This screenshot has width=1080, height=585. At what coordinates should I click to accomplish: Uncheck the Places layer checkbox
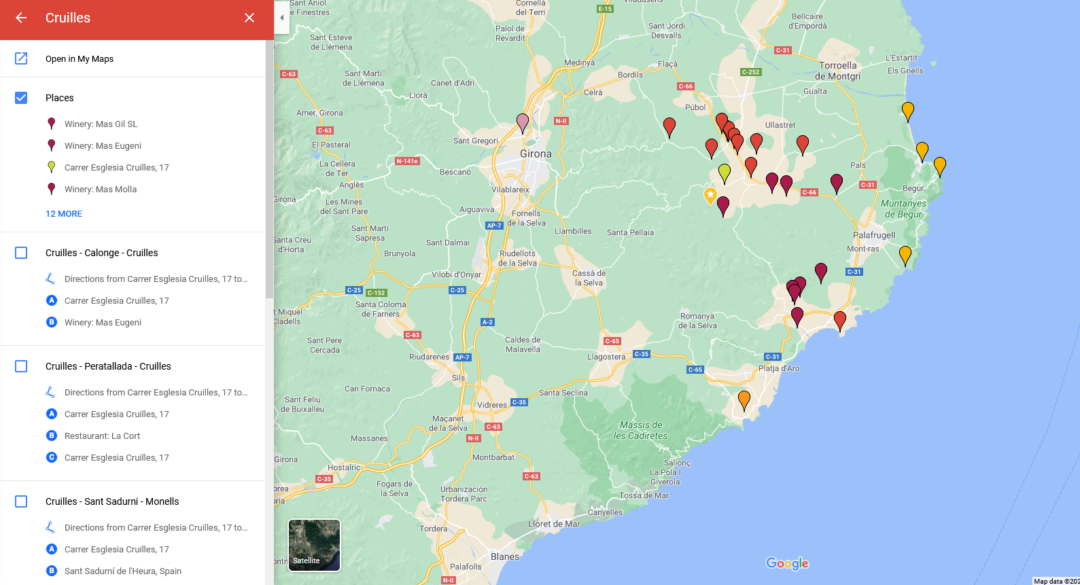20,97
